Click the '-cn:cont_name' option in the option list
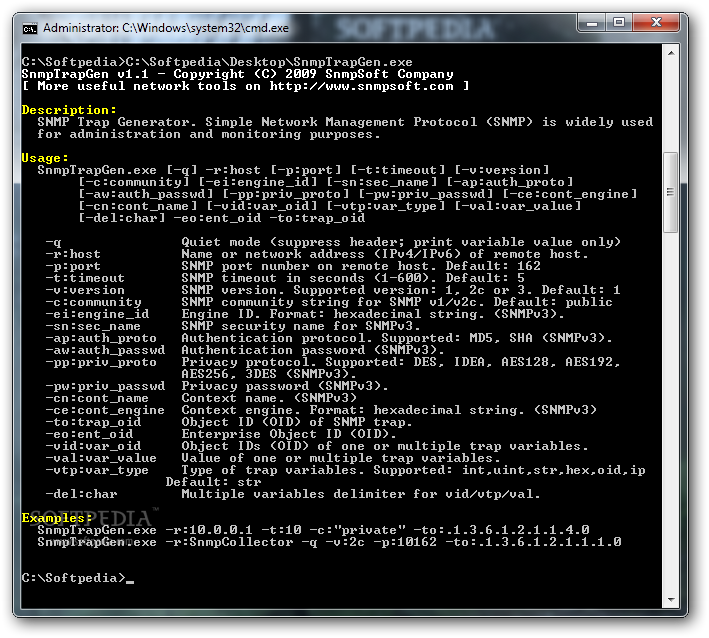Screen dimensions: 709x638 click(97, 398)
